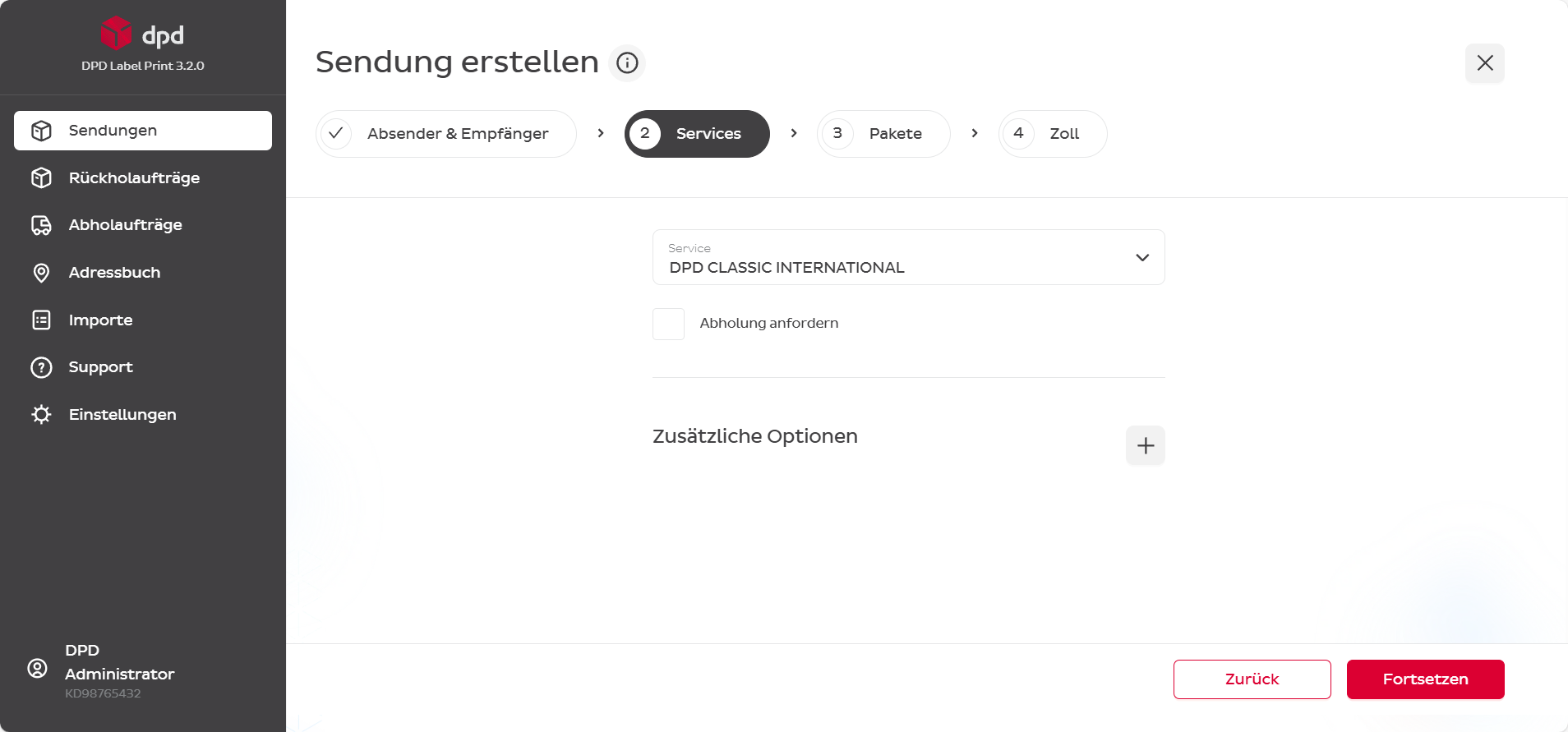The width and height of the screenshot is (1568, 732).
Task: Click the checkmark on Absender & Empfänger step
Action: (336, 133)
